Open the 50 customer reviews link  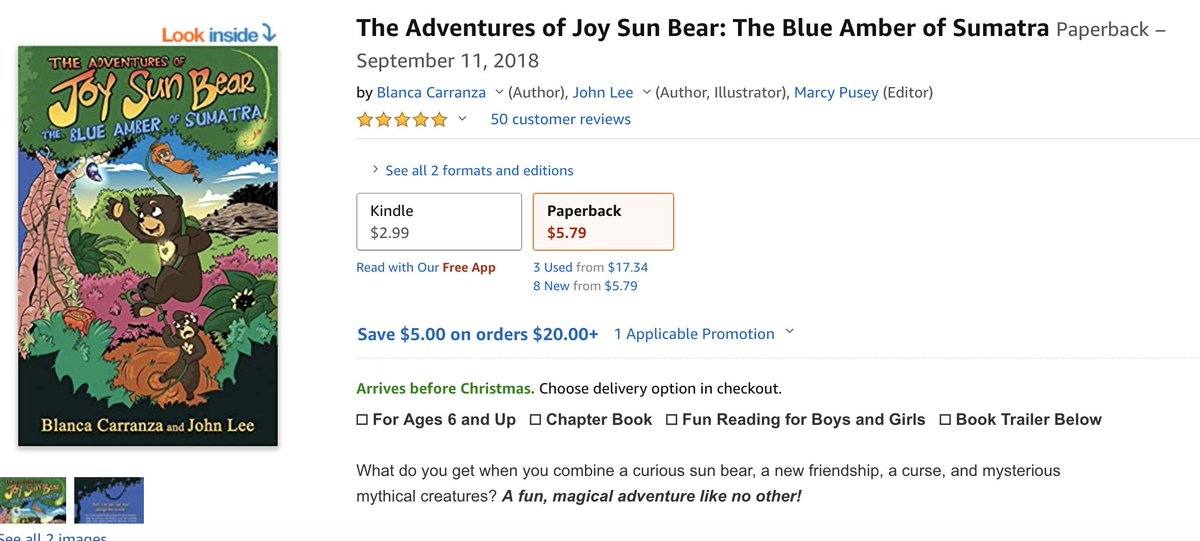pos(560,119)
